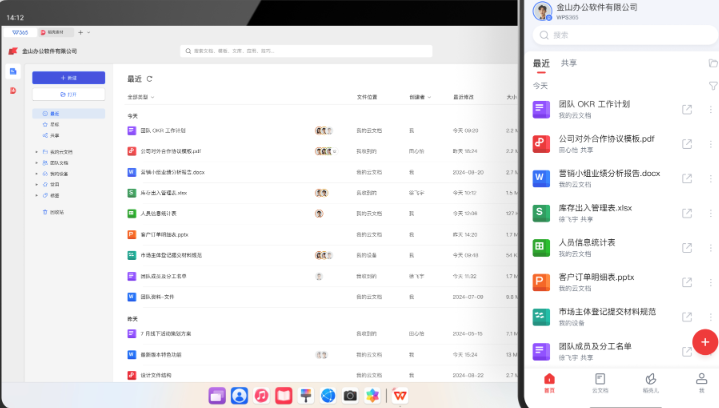Click the red D icon in left rail
The height and width of the screenshot is (408, 719).
[13, 91]
